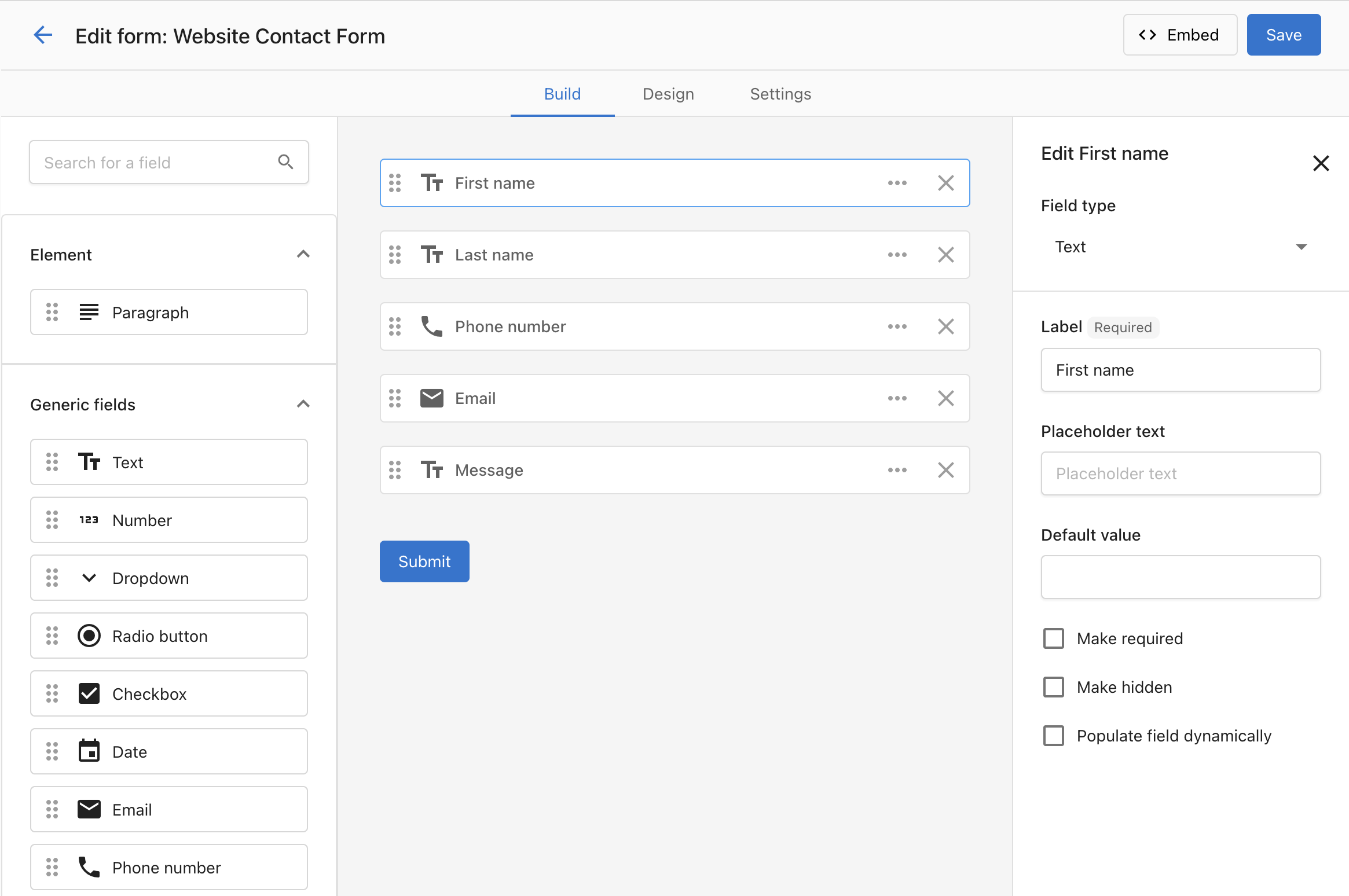
Task: Check Populate field dynamically option
Action: click(x=1053, y=736)
